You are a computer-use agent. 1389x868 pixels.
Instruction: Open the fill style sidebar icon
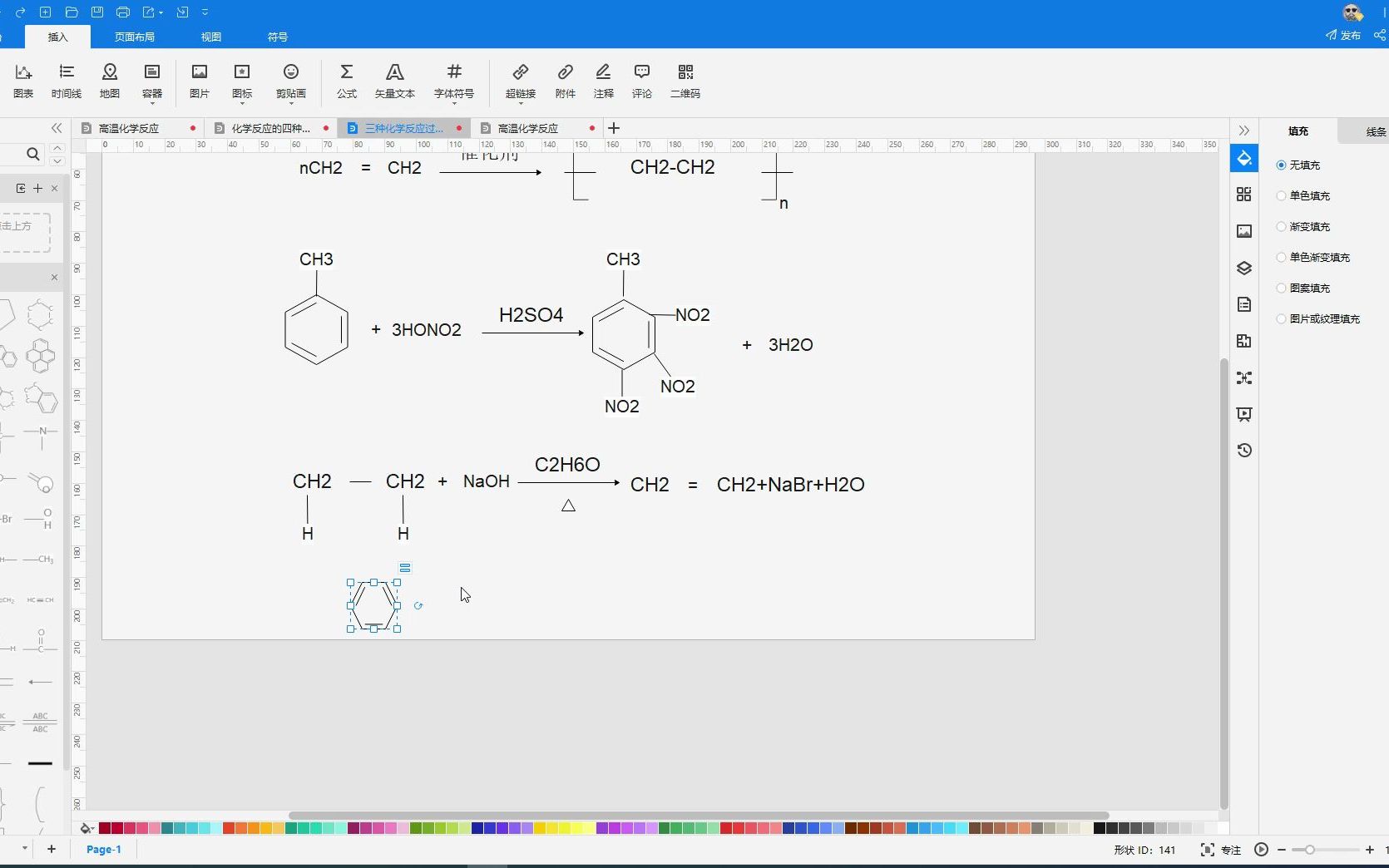point(1244,158)
